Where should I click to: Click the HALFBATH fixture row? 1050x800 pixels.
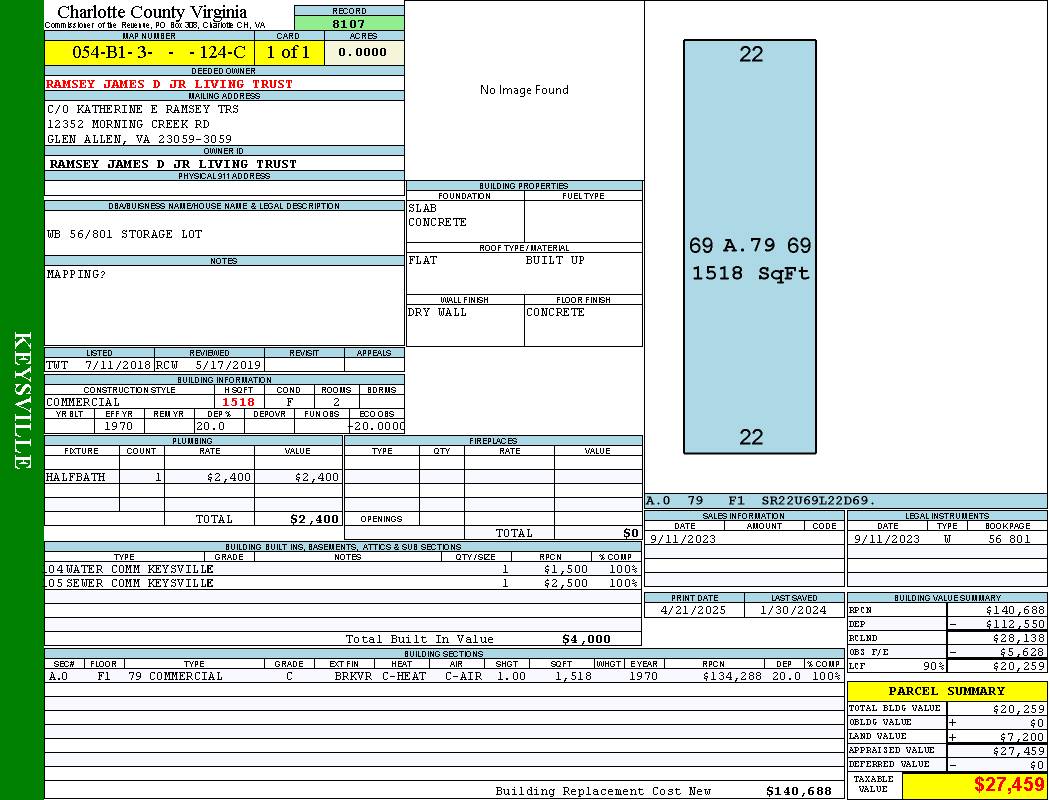(x=193, y=477)
